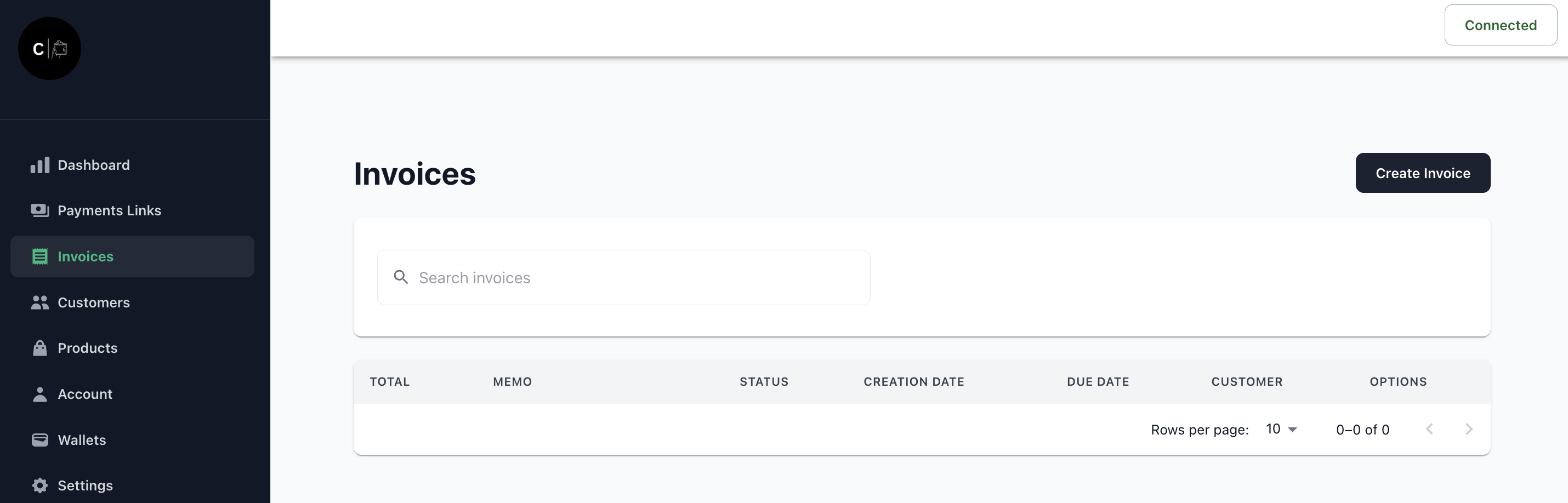1568x503 pixels.
Task: Click the Creation Date column header
Action: tap(913, 381)
